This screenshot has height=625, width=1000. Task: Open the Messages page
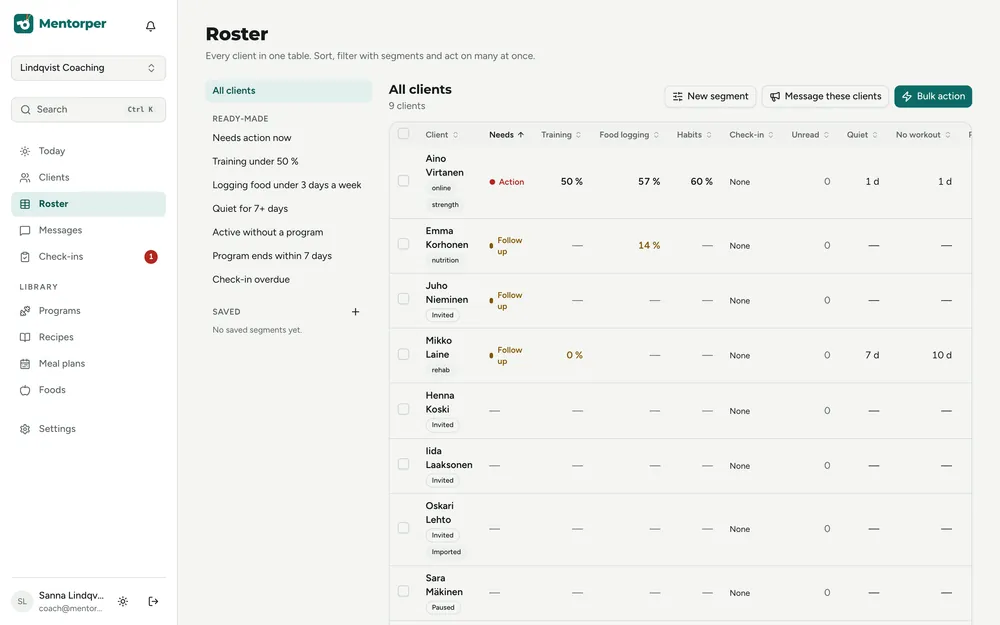pyautogui.click(x=89, y=230)
